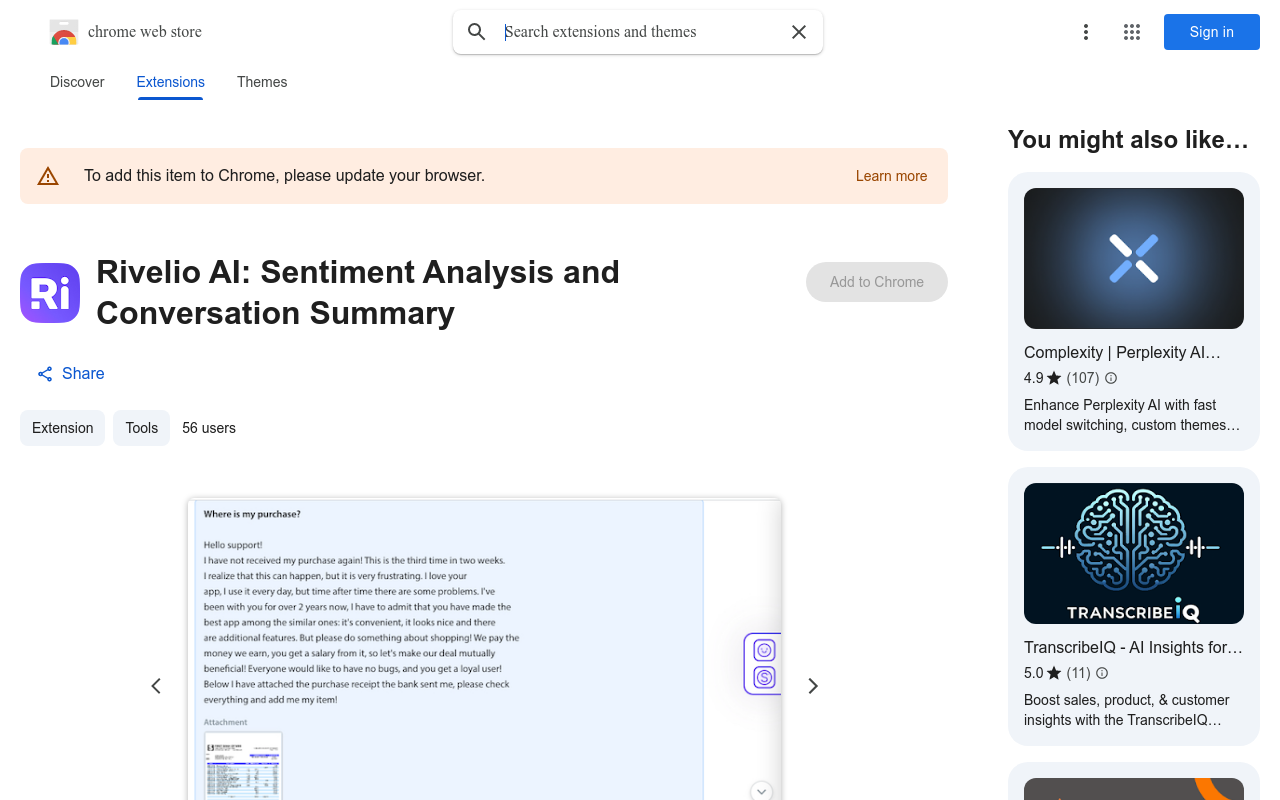Open the Complexity Perplexity AI thumbnail
This screenshot has width=1280, height=800.
1134,258
